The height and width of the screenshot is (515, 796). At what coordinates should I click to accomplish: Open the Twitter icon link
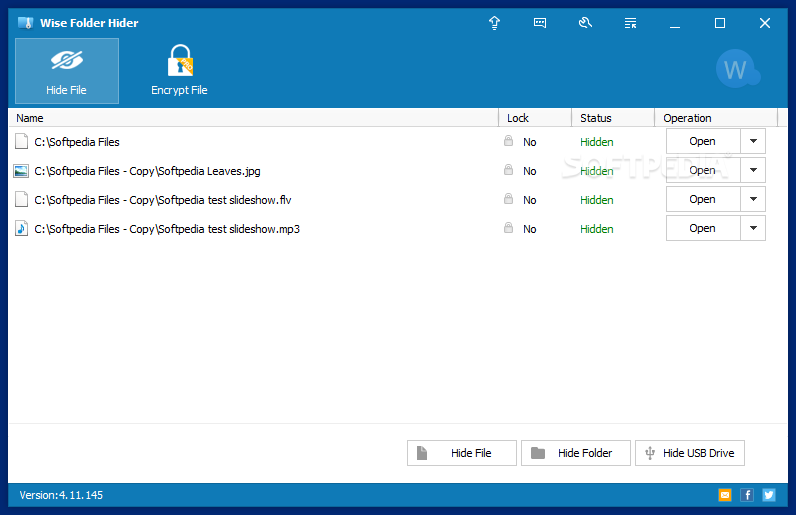pos(768,495)
